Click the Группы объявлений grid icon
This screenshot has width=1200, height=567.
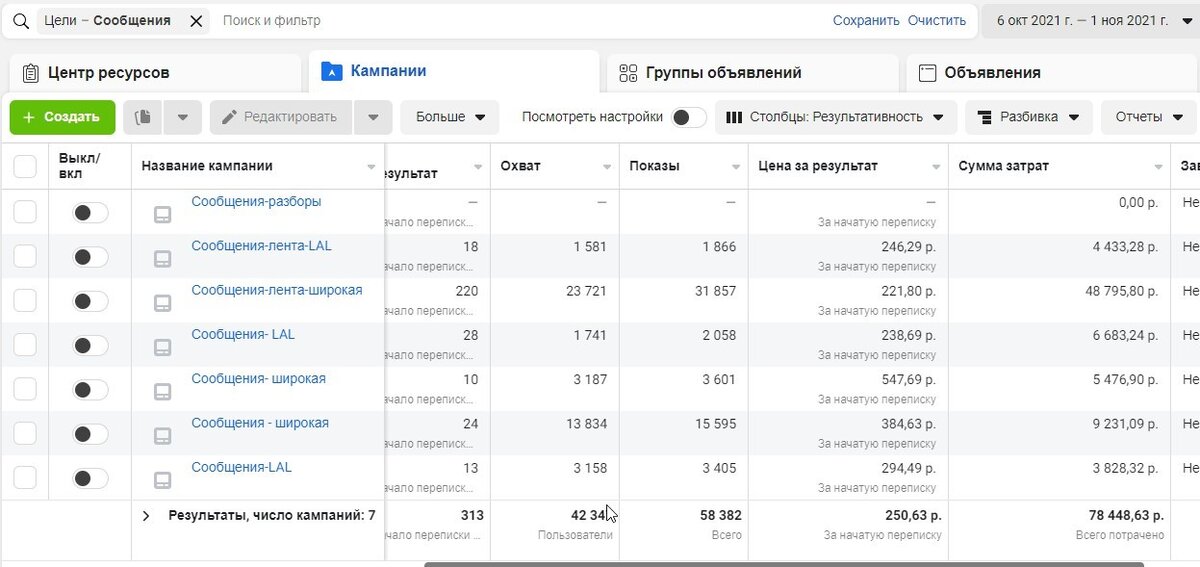tap(628, 73)
